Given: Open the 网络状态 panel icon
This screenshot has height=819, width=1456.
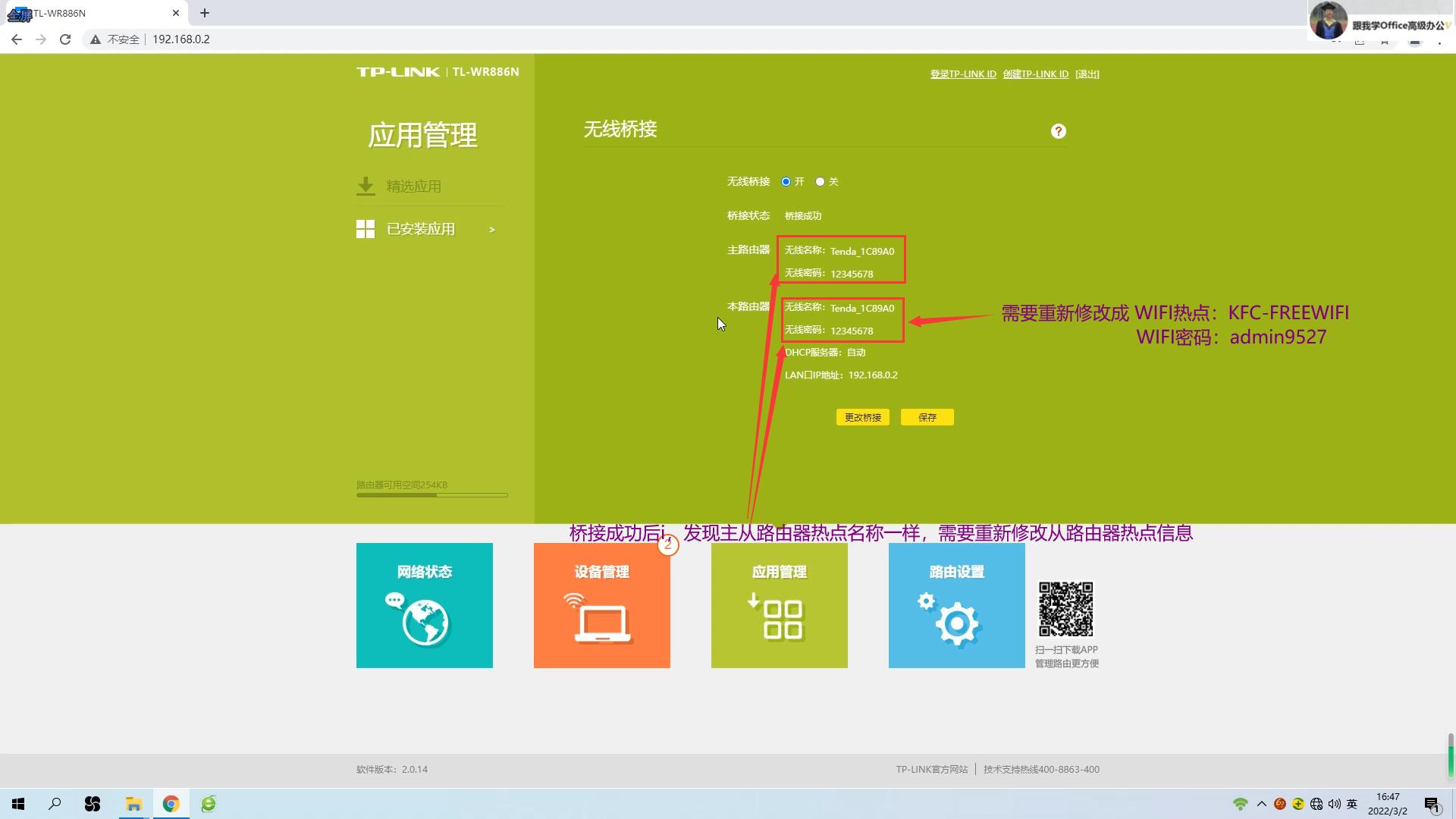Looking at the screenshot, I should [x=424, y=622].
